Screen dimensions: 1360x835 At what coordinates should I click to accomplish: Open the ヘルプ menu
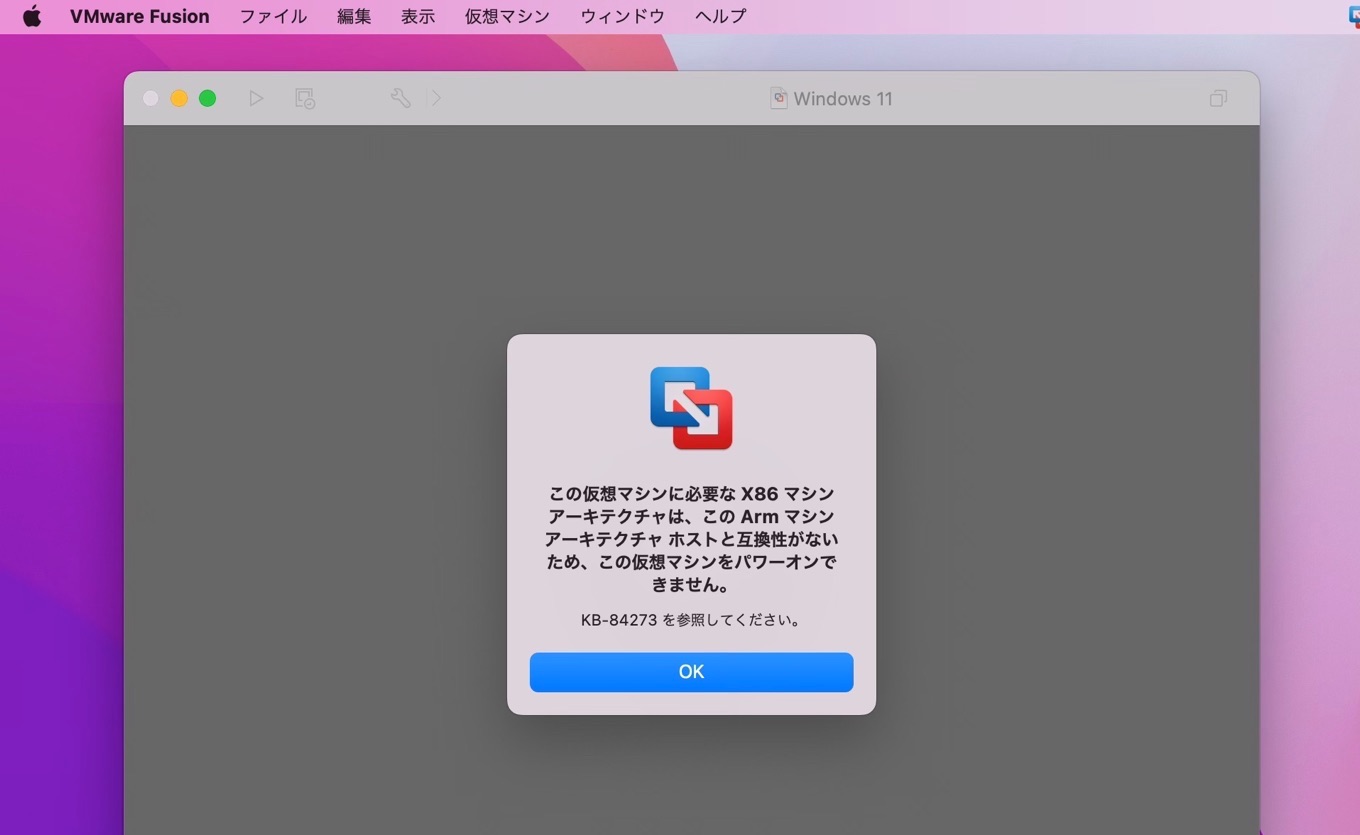click(x=719, y=16)
